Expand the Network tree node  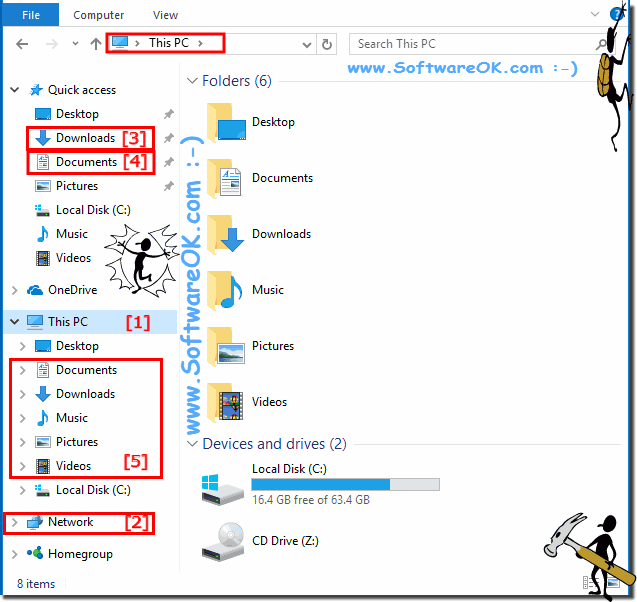click(15, 522)
